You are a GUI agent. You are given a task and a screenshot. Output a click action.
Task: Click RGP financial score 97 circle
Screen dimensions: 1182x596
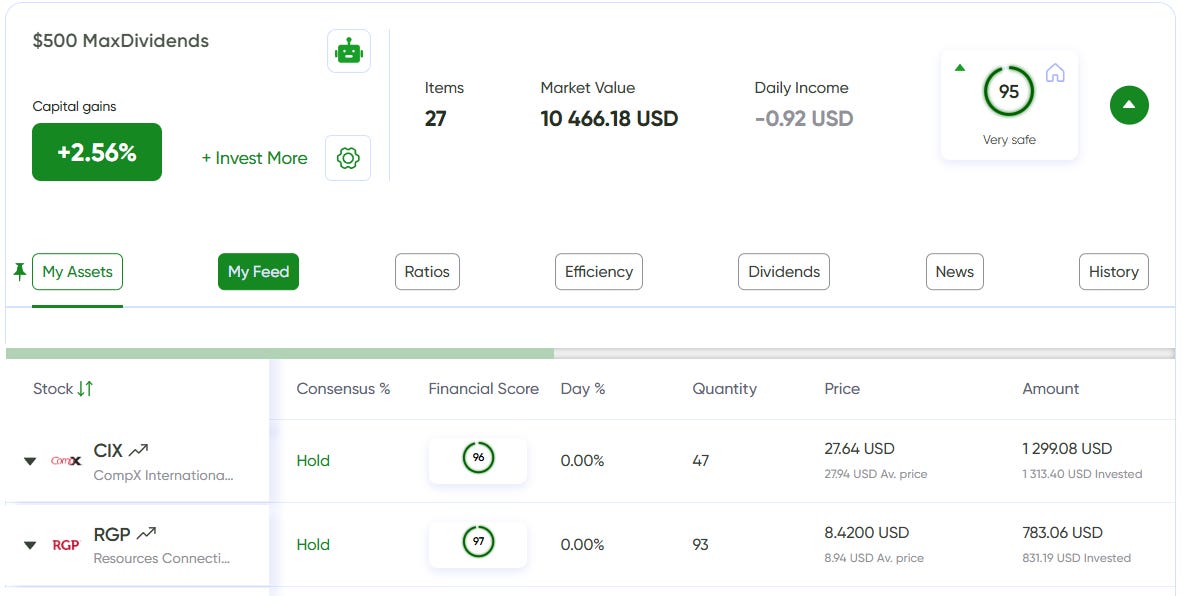(478, 541)
